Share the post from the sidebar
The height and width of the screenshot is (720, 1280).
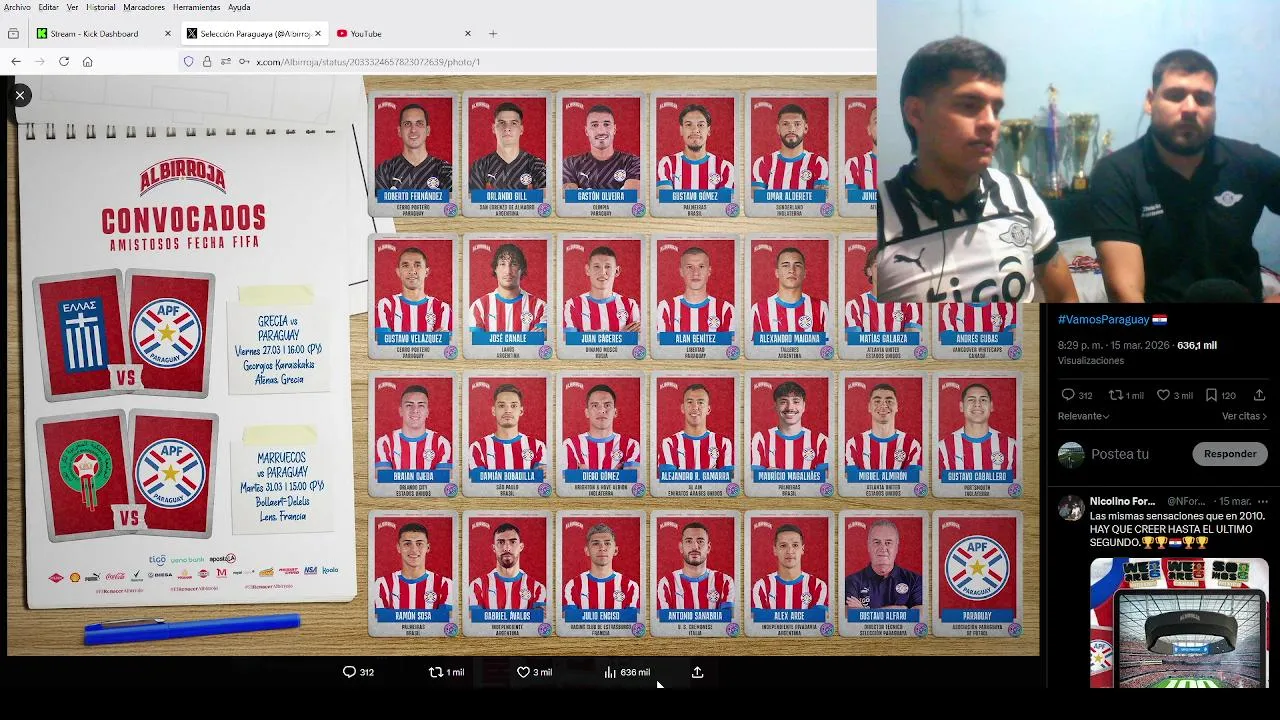tap(1259, 395)
